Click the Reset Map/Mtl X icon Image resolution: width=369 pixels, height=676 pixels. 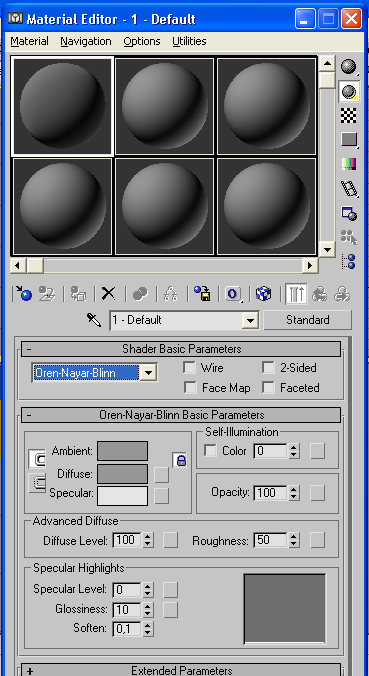coord(108,294)
